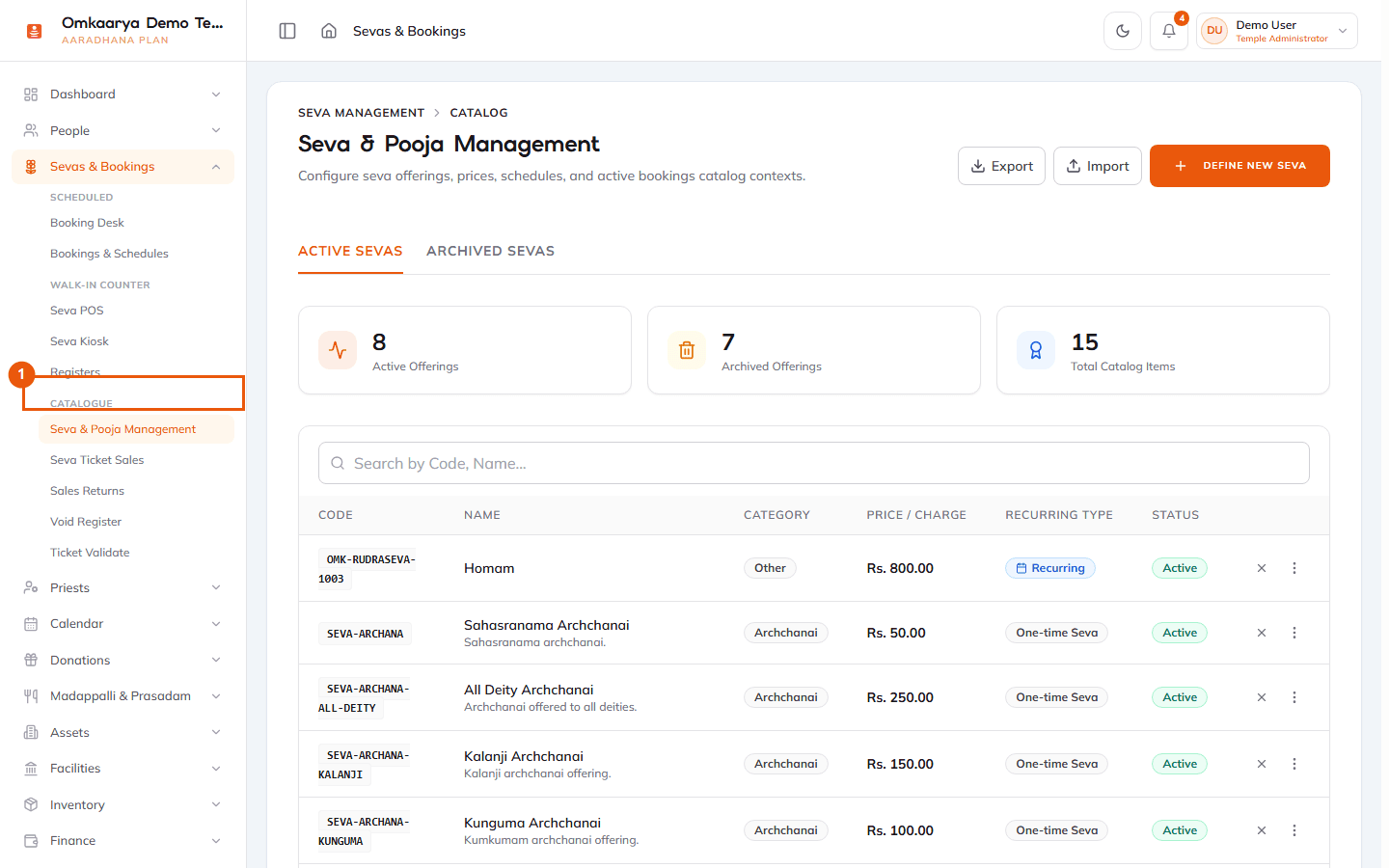Screen dimensions: 1389x868
Task: Open more options for Kalanji Archchanai
Action: click(x=1294, y=764)
